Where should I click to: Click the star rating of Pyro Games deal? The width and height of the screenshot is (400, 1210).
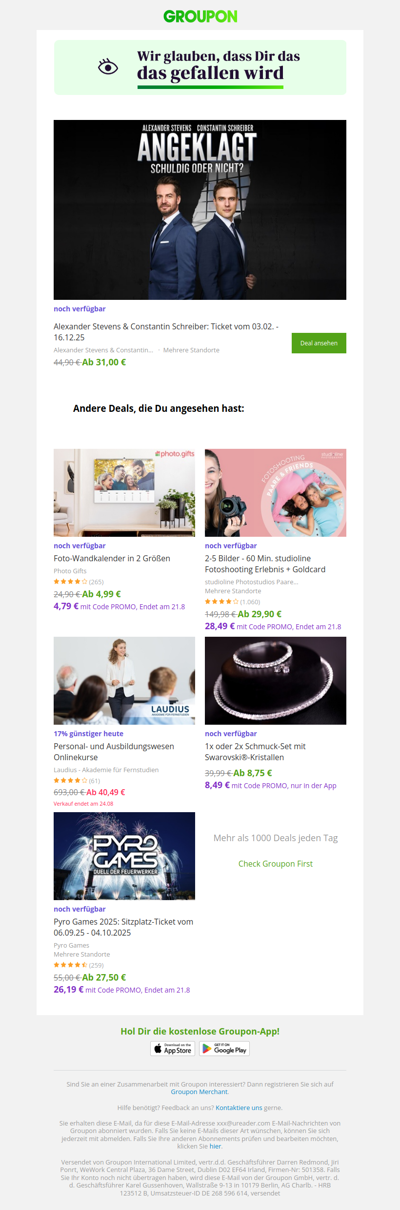pos(70,965)
